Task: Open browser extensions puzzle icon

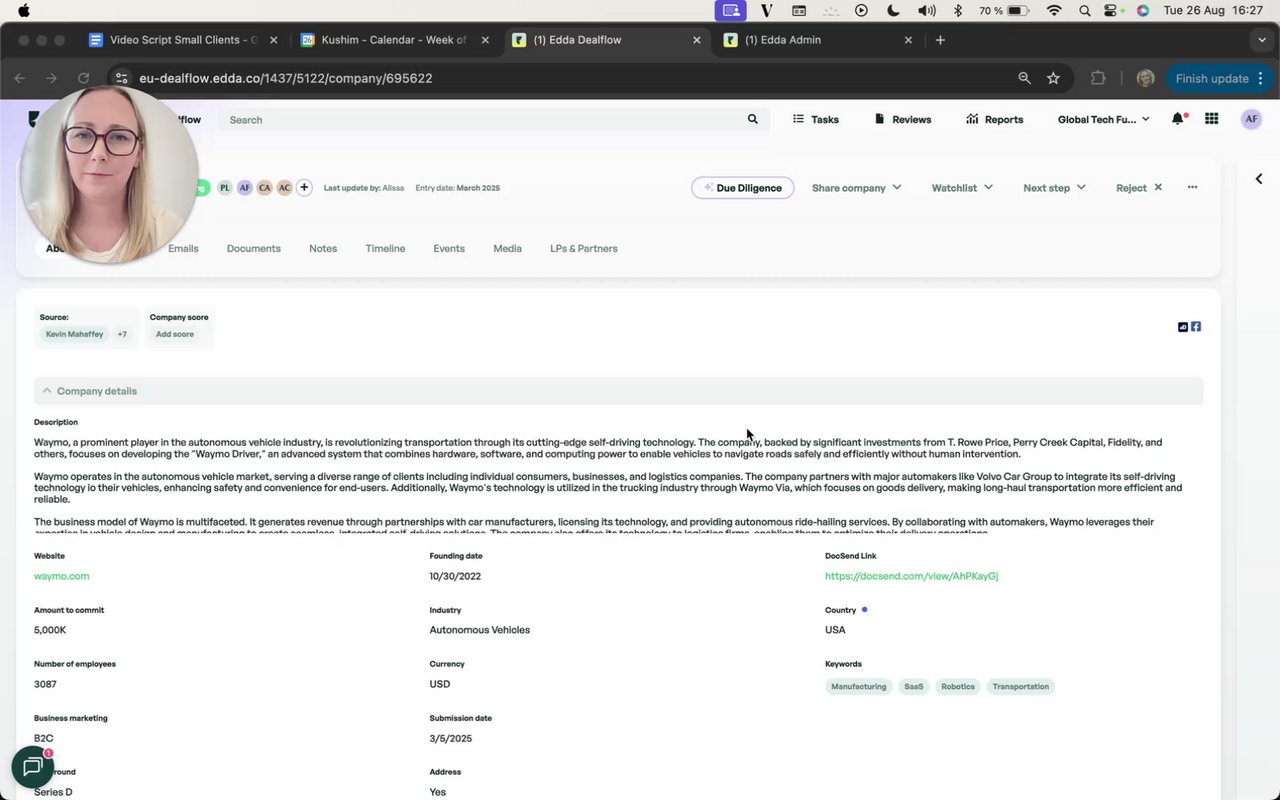Action: pos(1098,78)
